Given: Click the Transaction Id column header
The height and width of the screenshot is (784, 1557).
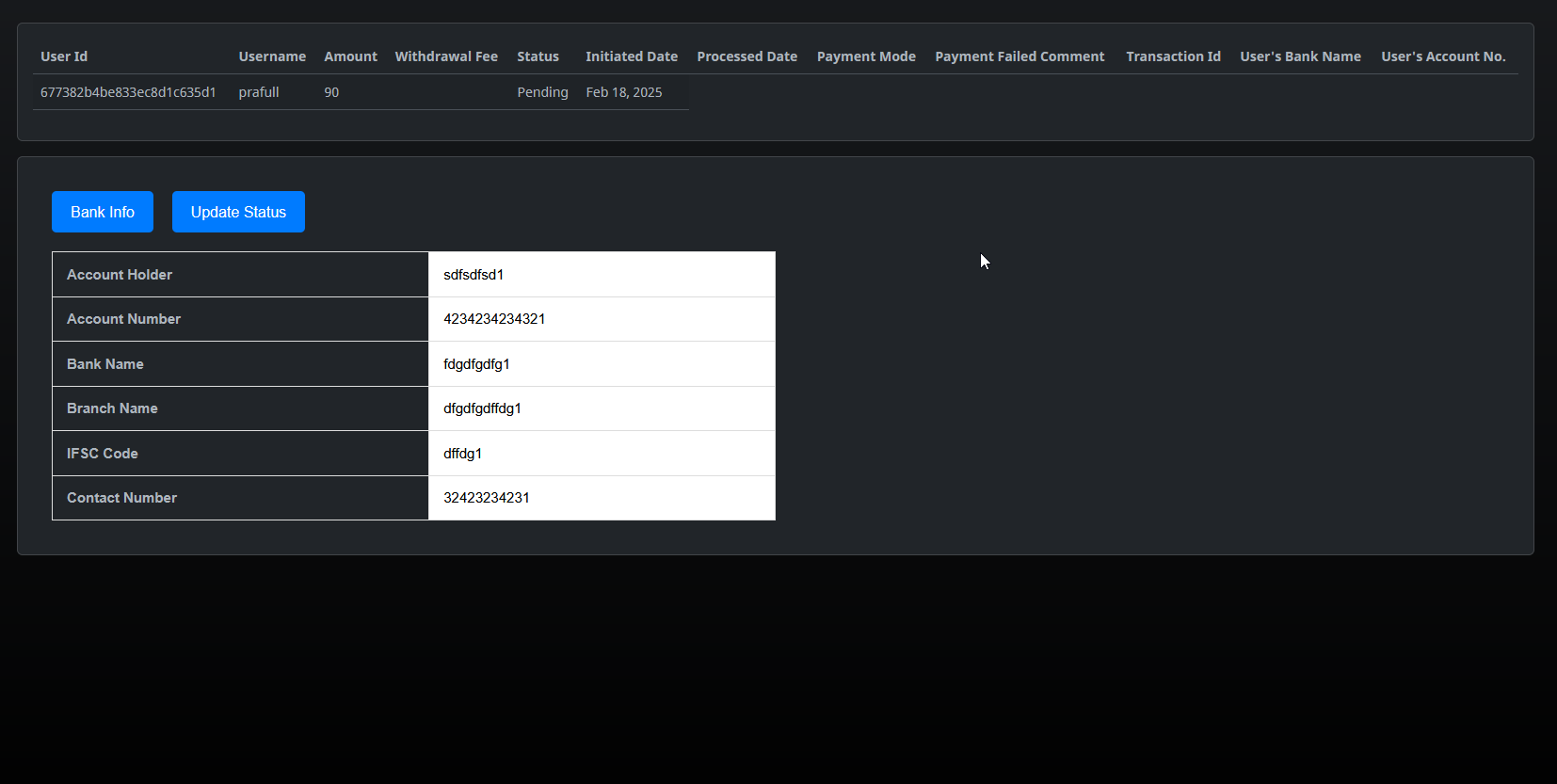Looking at the screenshot, I should (x=1173, y=56).
